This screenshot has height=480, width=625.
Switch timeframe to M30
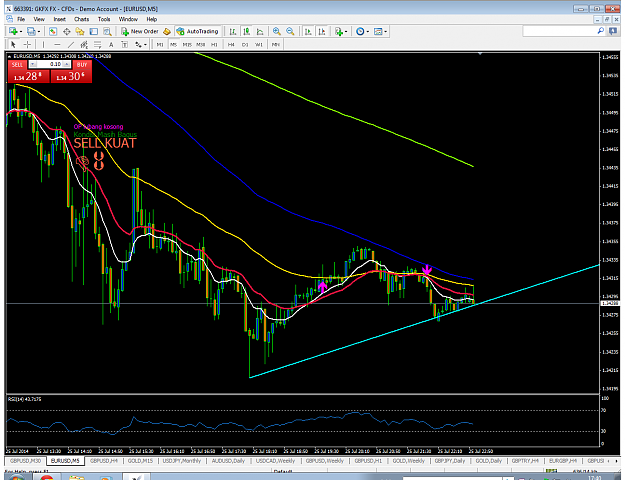pos(200,45)
